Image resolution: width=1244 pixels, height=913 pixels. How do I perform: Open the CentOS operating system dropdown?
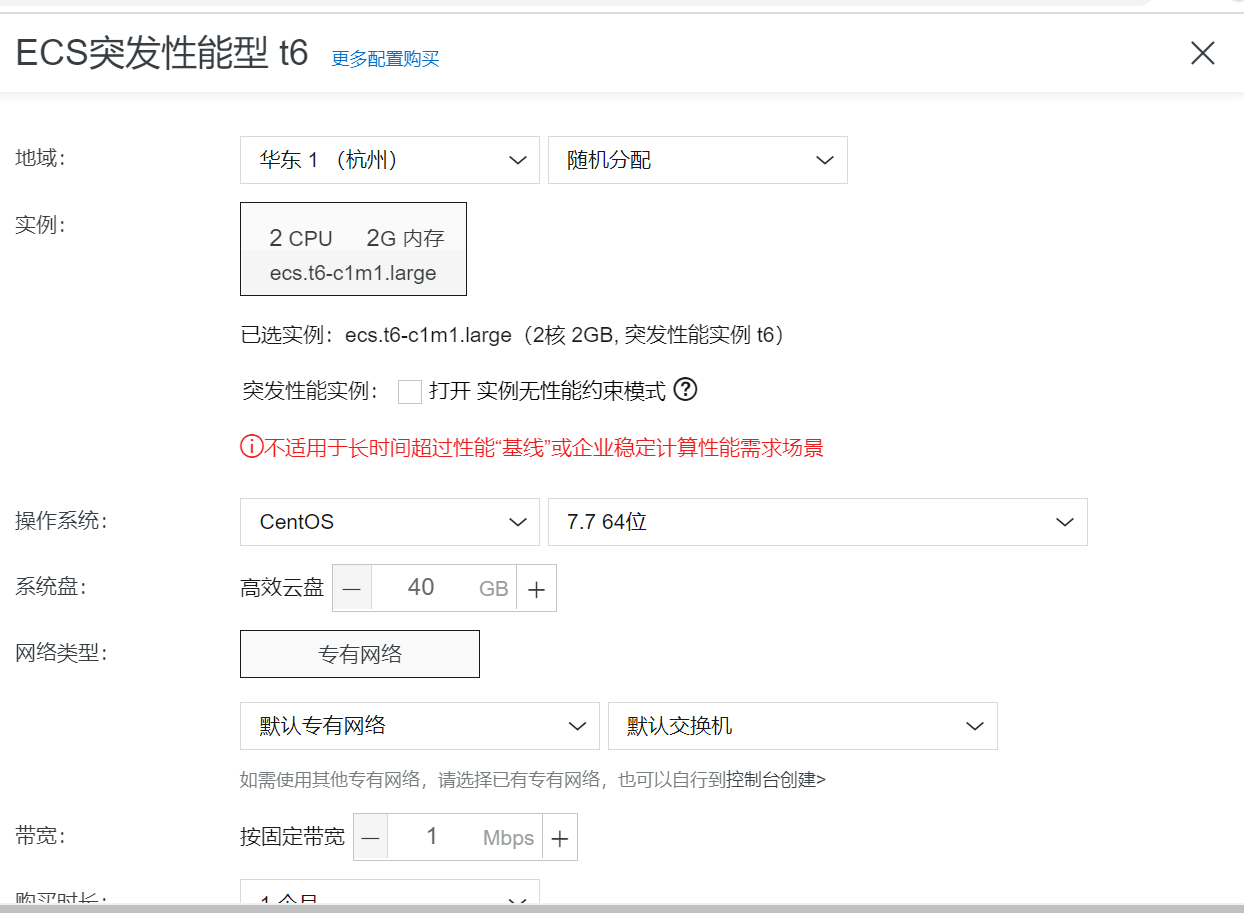pos(390,522)
